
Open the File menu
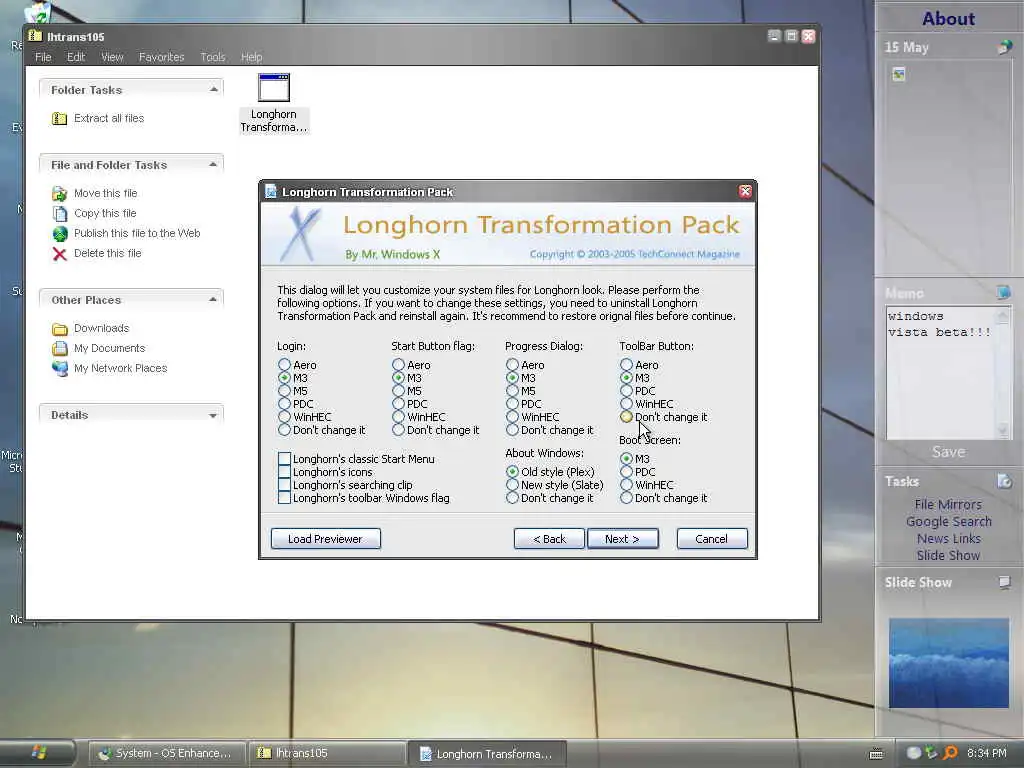(43, 57)
